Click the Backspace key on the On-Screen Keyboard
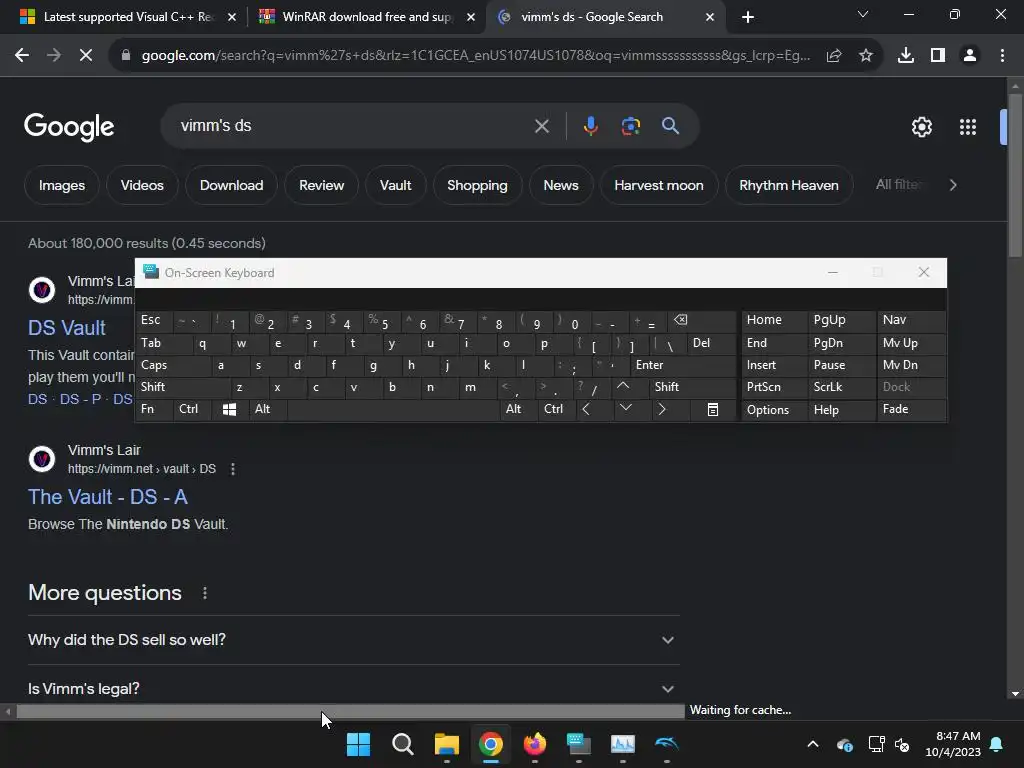The image size is (1024, 768). tap(701, 320)
